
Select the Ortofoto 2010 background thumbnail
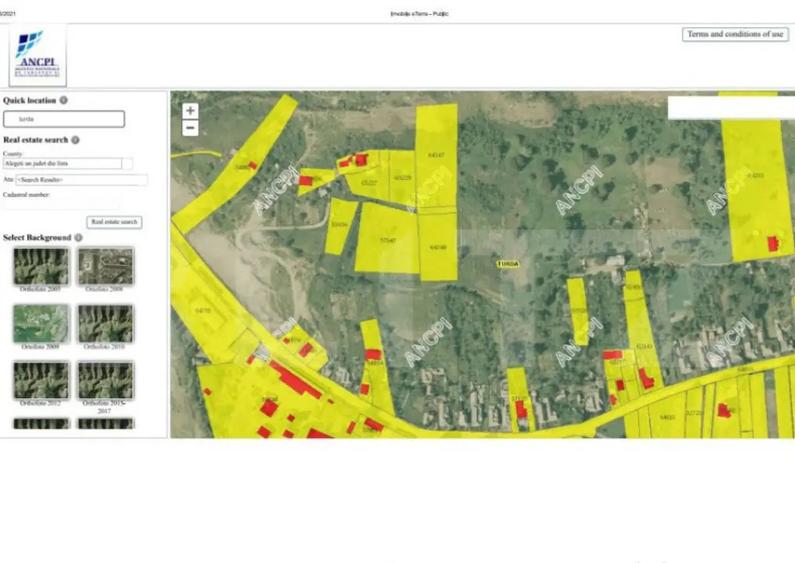click(105, 323)
